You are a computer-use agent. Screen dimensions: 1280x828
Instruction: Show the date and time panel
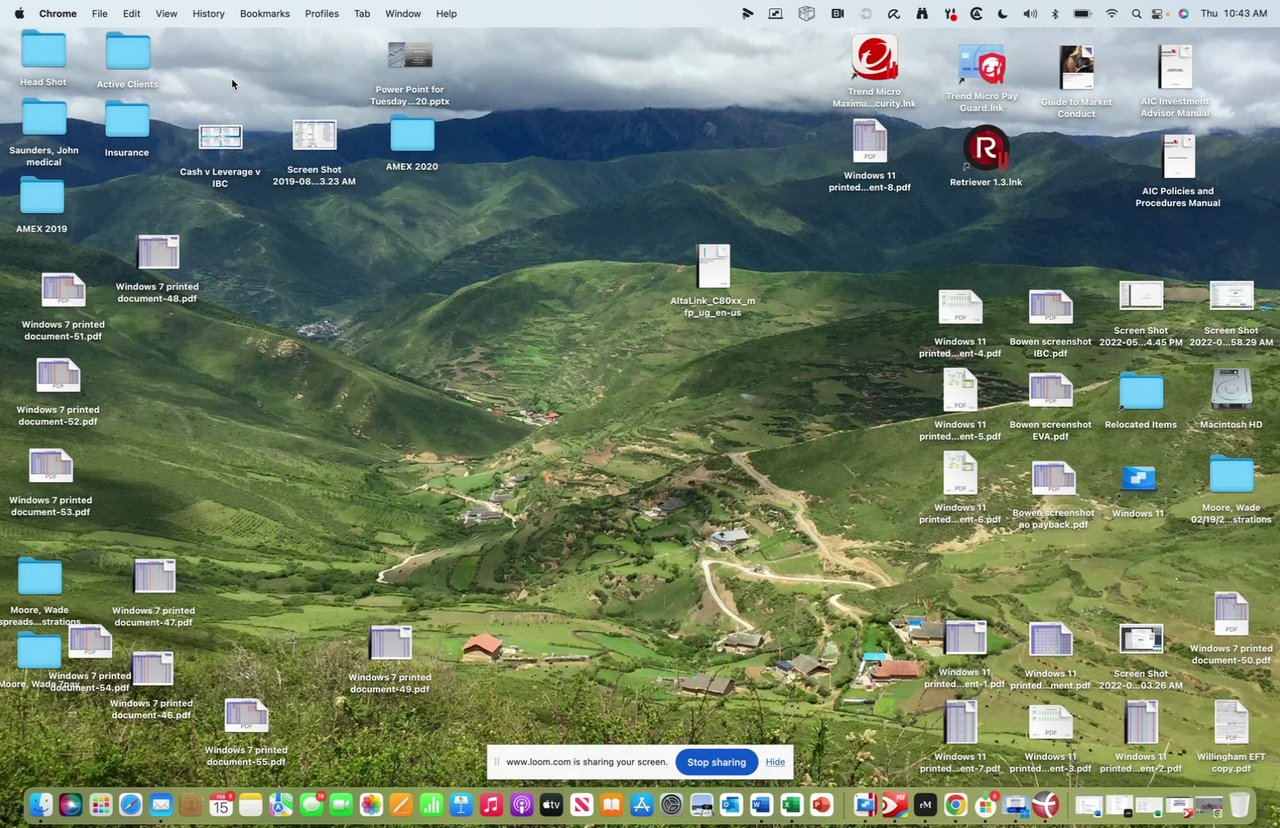(x=1233, y=13)
